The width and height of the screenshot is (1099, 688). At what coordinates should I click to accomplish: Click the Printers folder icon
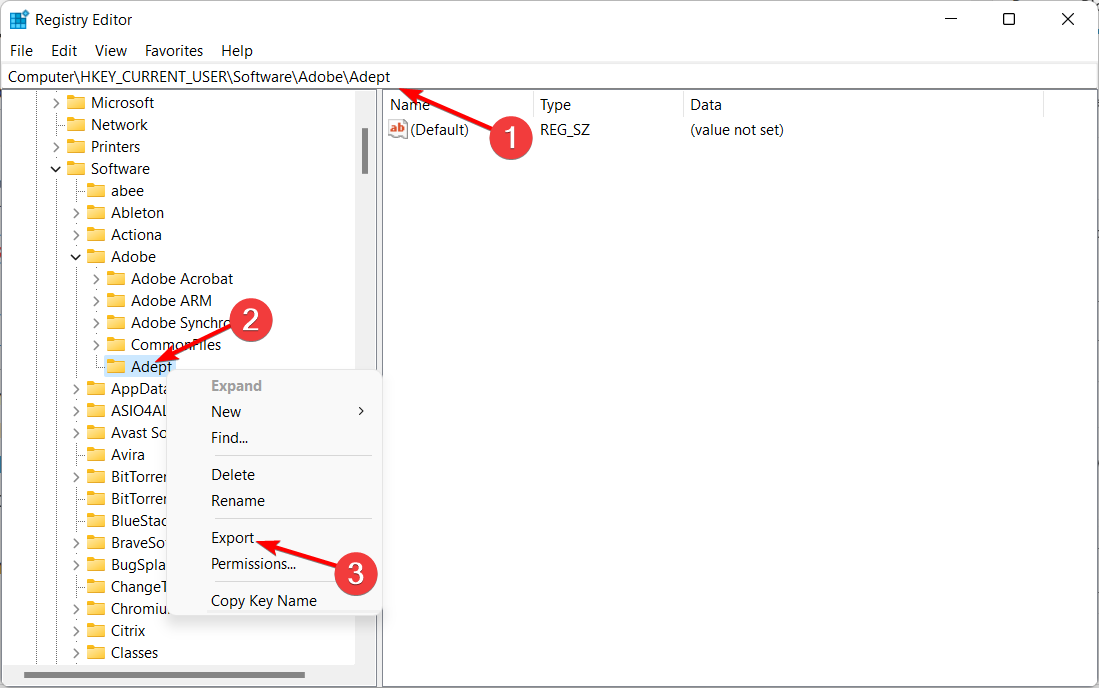point(76,147)
